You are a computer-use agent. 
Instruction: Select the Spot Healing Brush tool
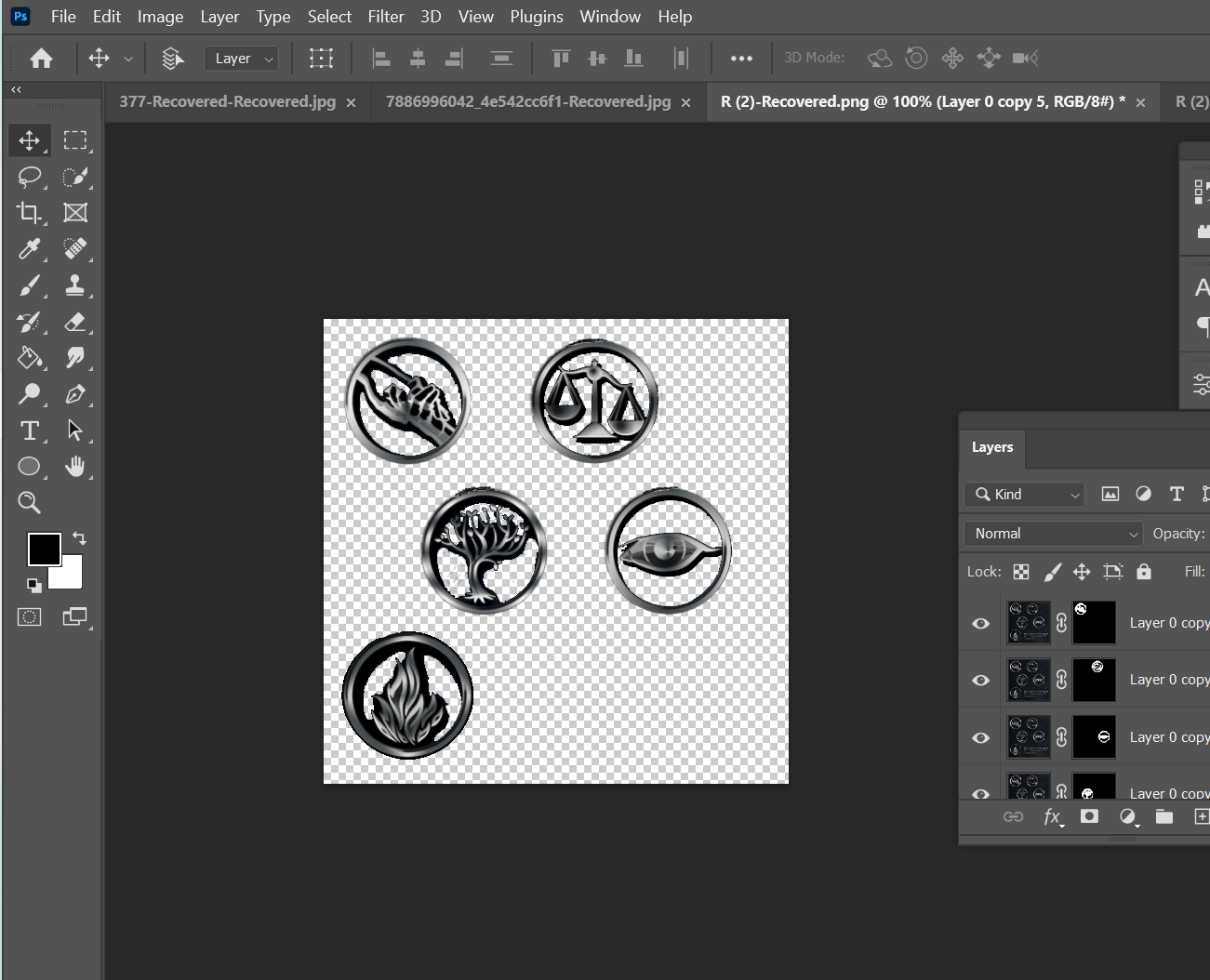tap(75, 249)
